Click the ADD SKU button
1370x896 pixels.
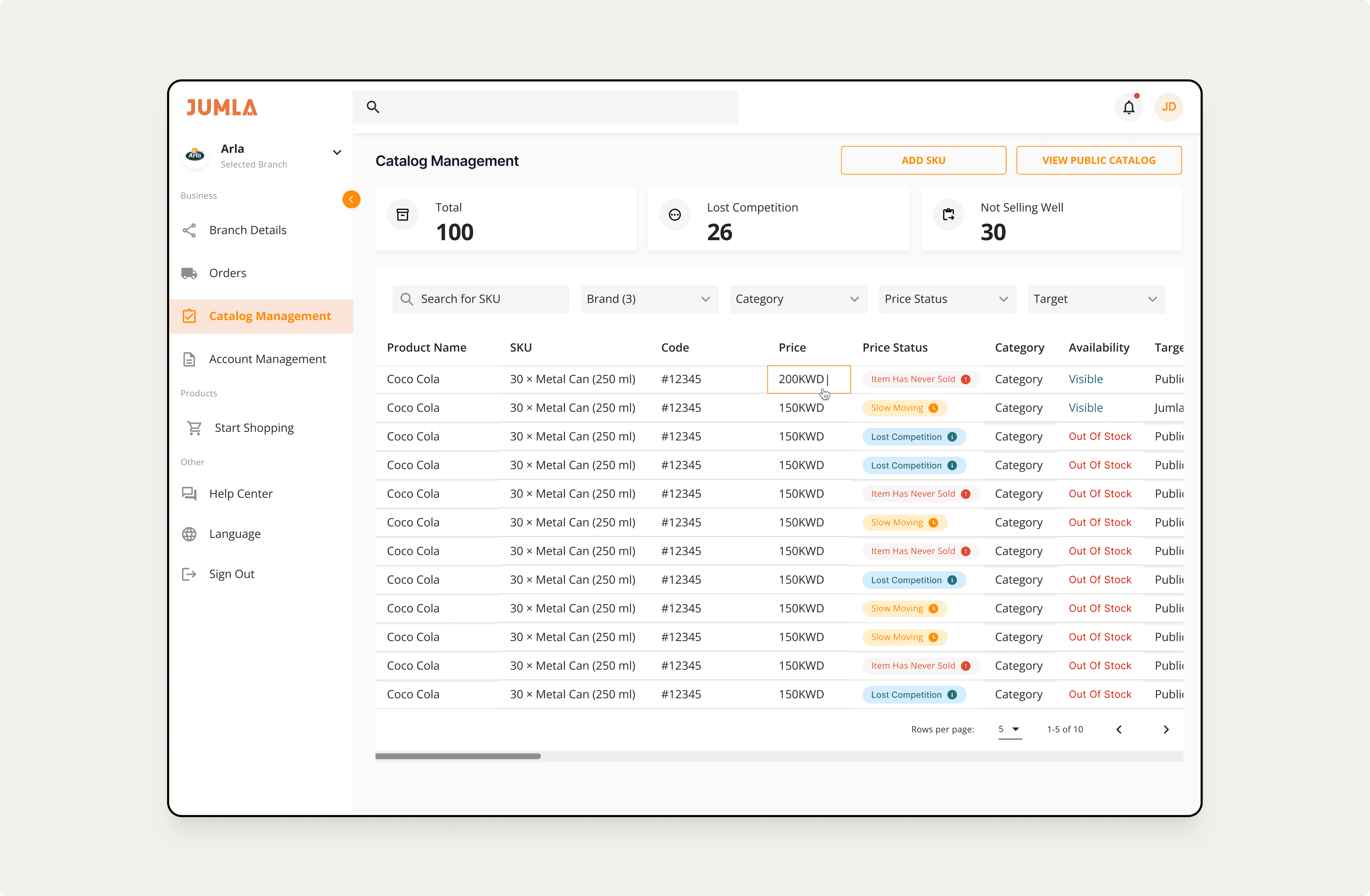[923, 160]
